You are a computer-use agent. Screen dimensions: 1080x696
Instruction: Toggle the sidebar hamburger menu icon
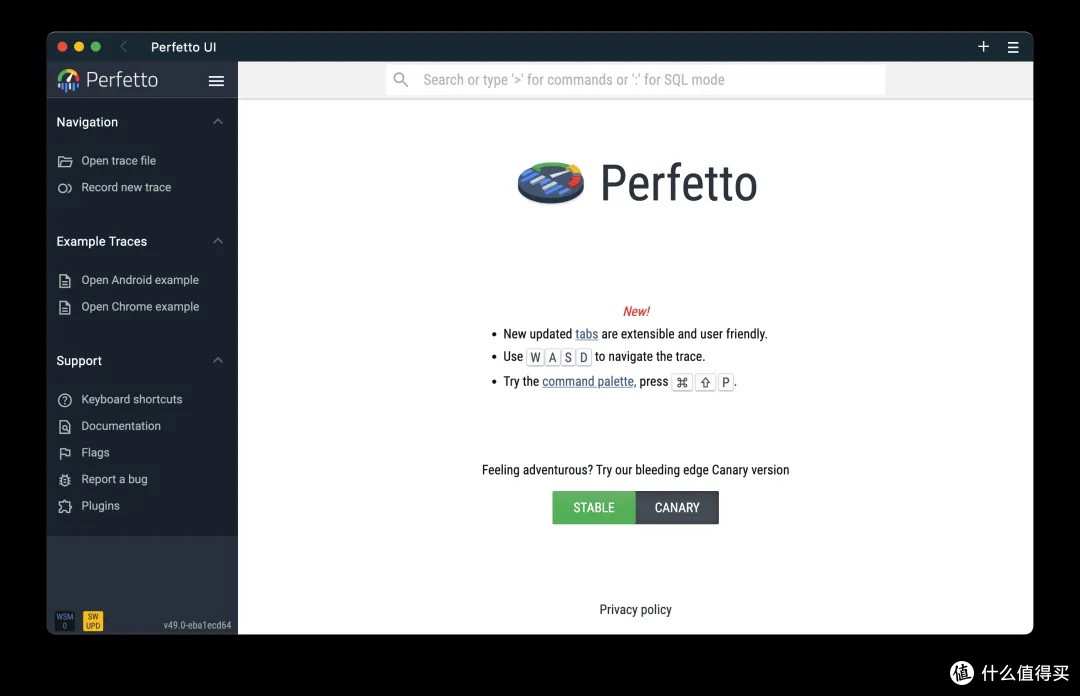click(216, 81)
